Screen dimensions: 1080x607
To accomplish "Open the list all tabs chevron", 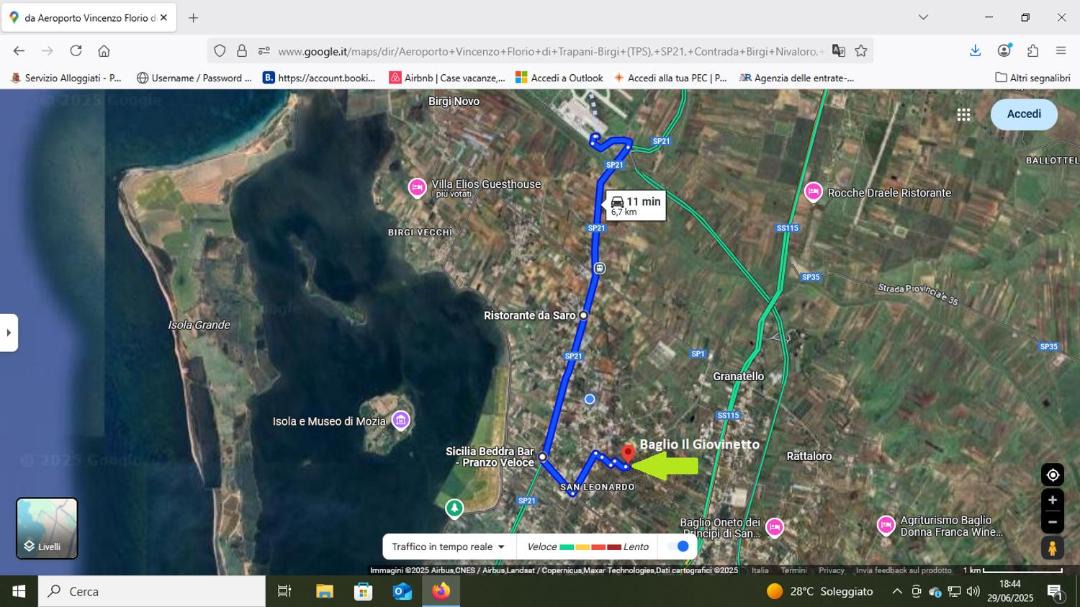I will [923, 17].
